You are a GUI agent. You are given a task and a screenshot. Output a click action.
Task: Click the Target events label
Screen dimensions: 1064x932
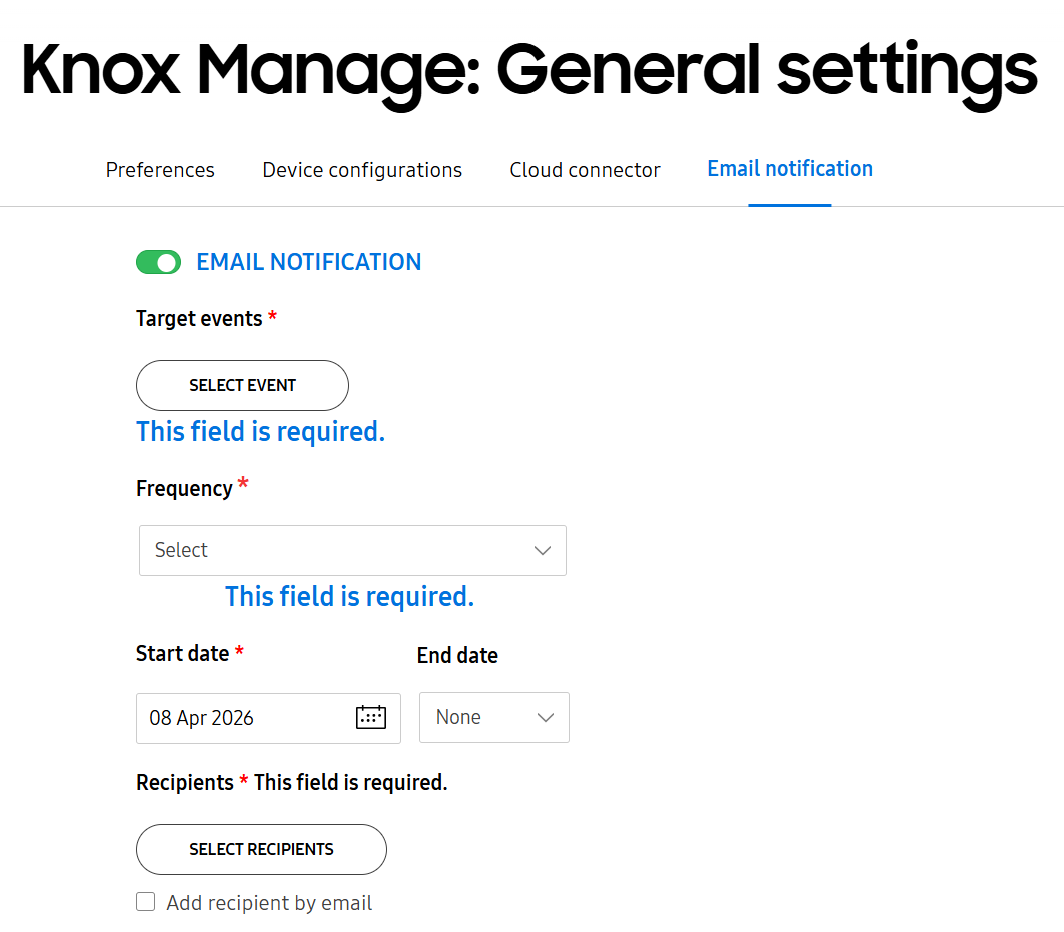199,318
